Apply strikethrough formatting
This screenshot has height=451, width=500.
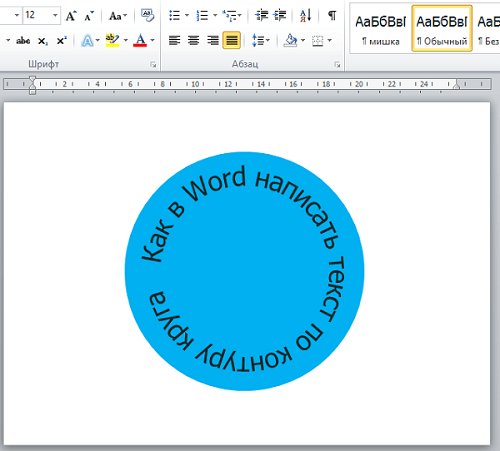coord(23,41)
